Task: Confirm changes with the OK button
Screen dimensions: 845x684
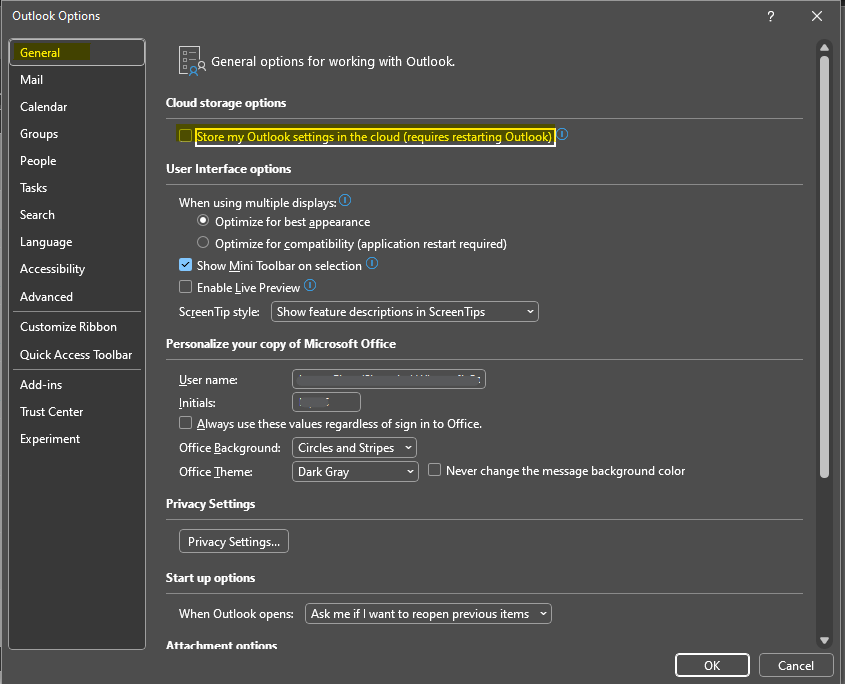Action: (x=712, y=665)
